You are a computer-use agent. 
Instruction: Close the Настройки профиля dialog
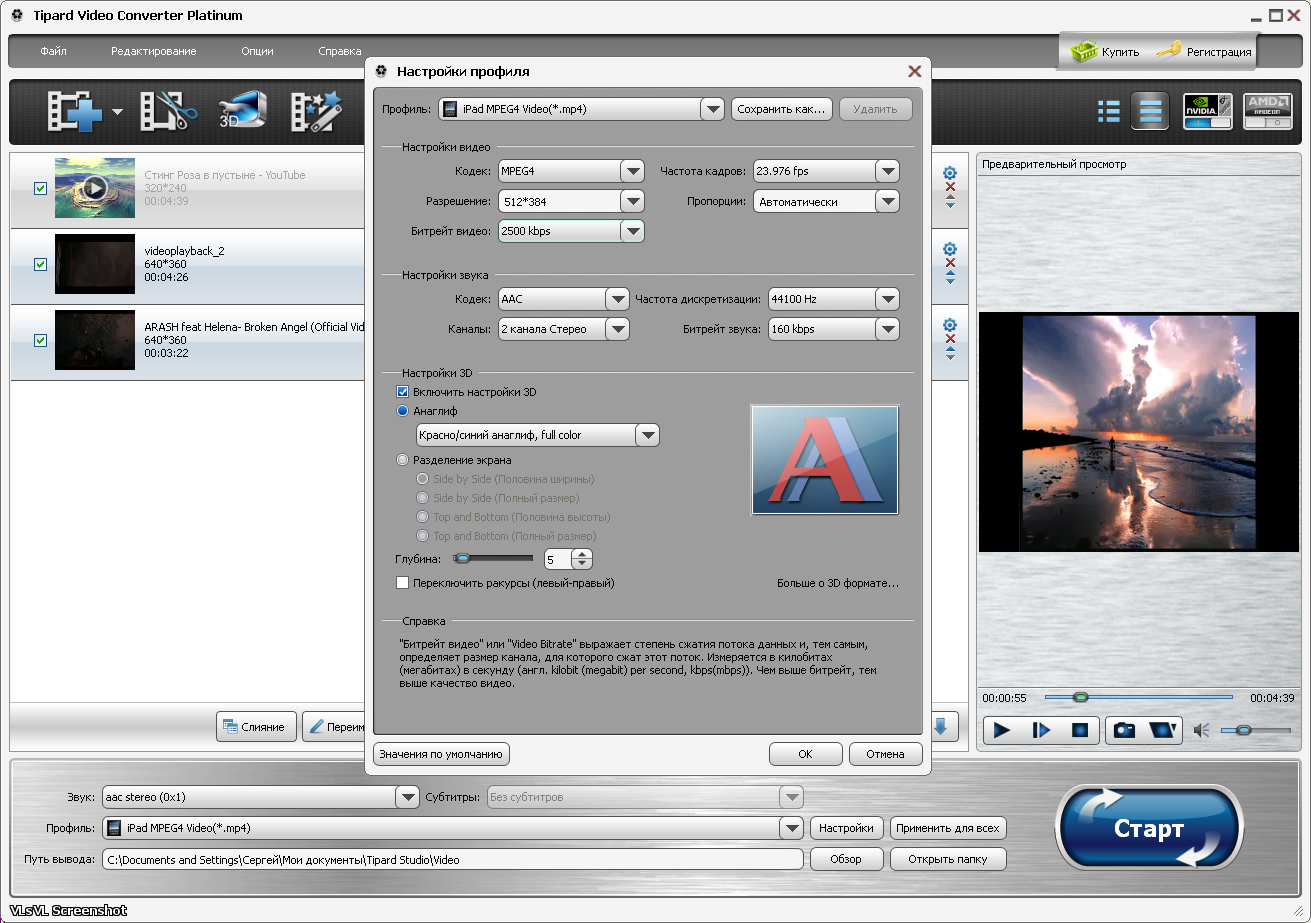point(914,71)
